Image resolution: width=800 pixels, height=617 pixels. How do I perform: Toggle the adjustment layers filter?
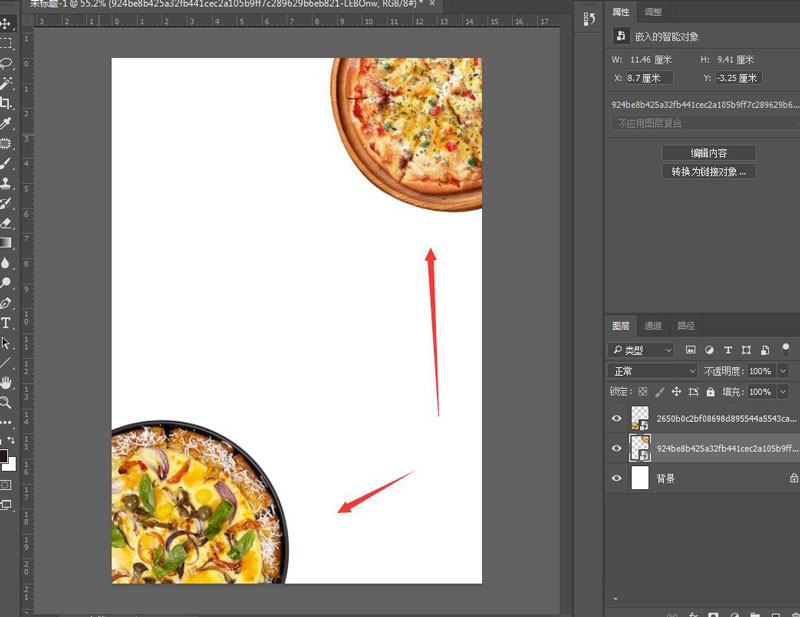[x=709, y=350]
